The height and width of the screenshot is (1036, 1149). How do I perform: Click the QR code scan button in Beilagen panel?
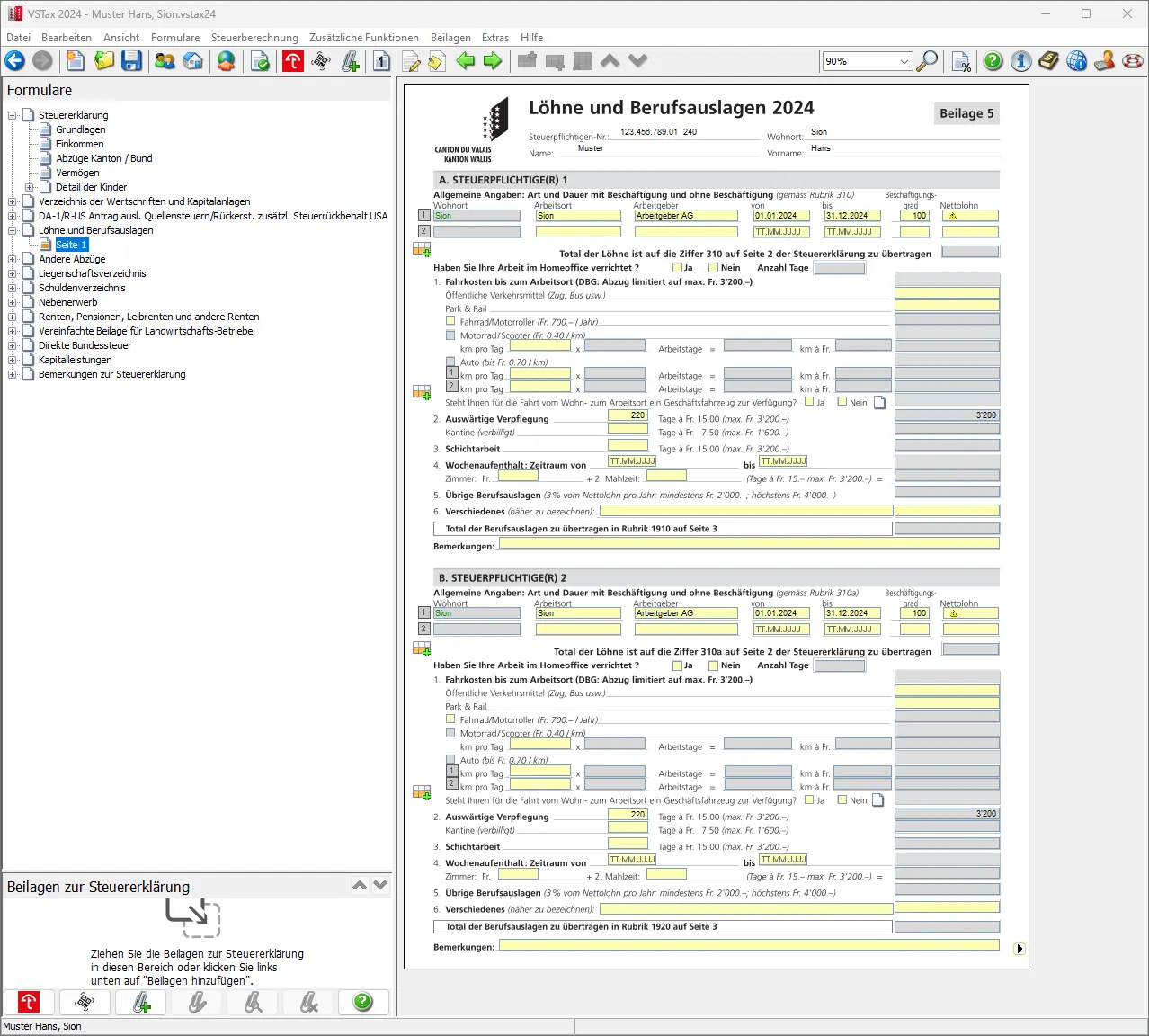point(85,1002)
